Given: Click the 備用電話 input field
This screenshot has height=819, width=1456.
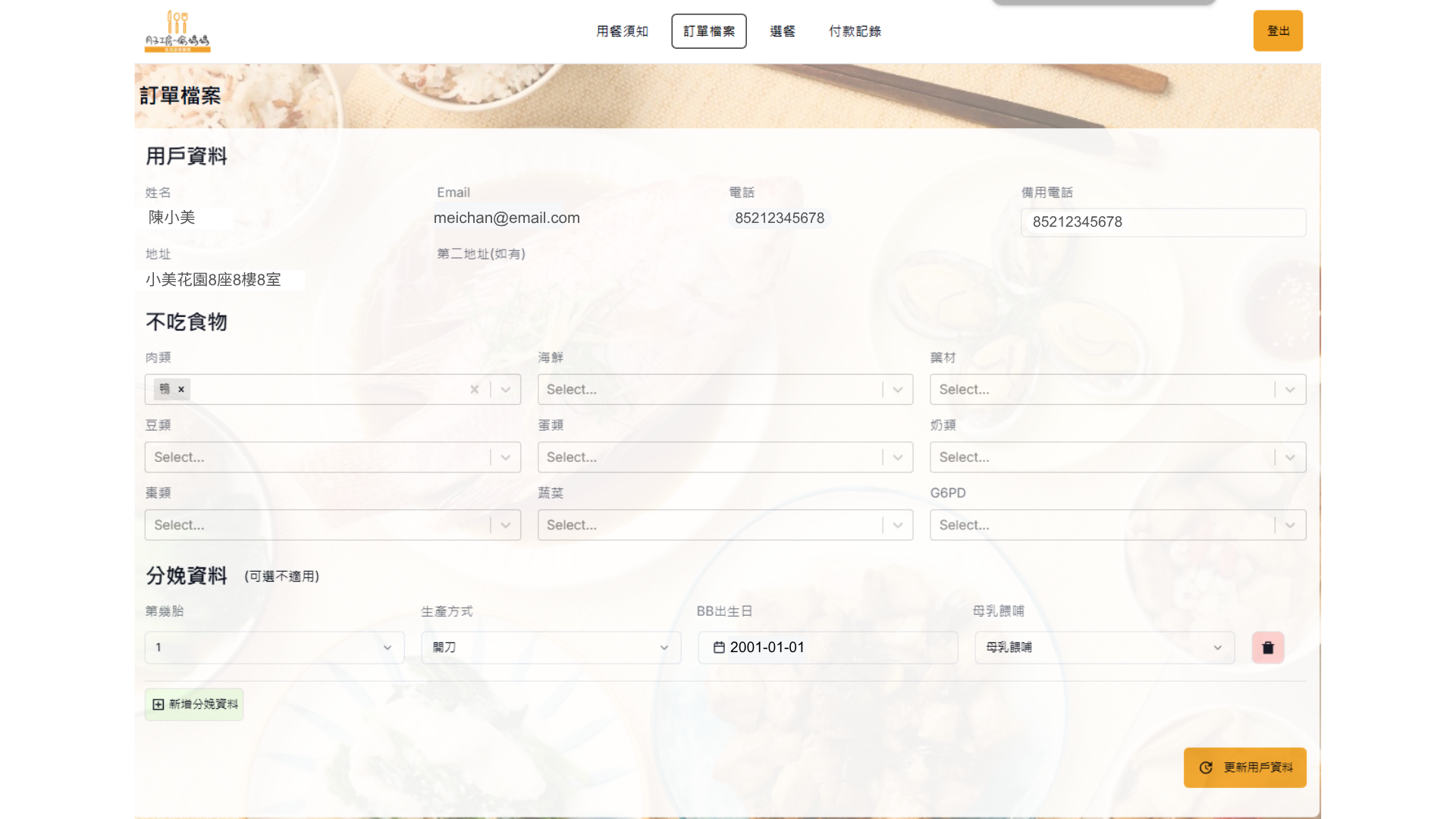Looking at the screenshot, I should [1163, 222].
